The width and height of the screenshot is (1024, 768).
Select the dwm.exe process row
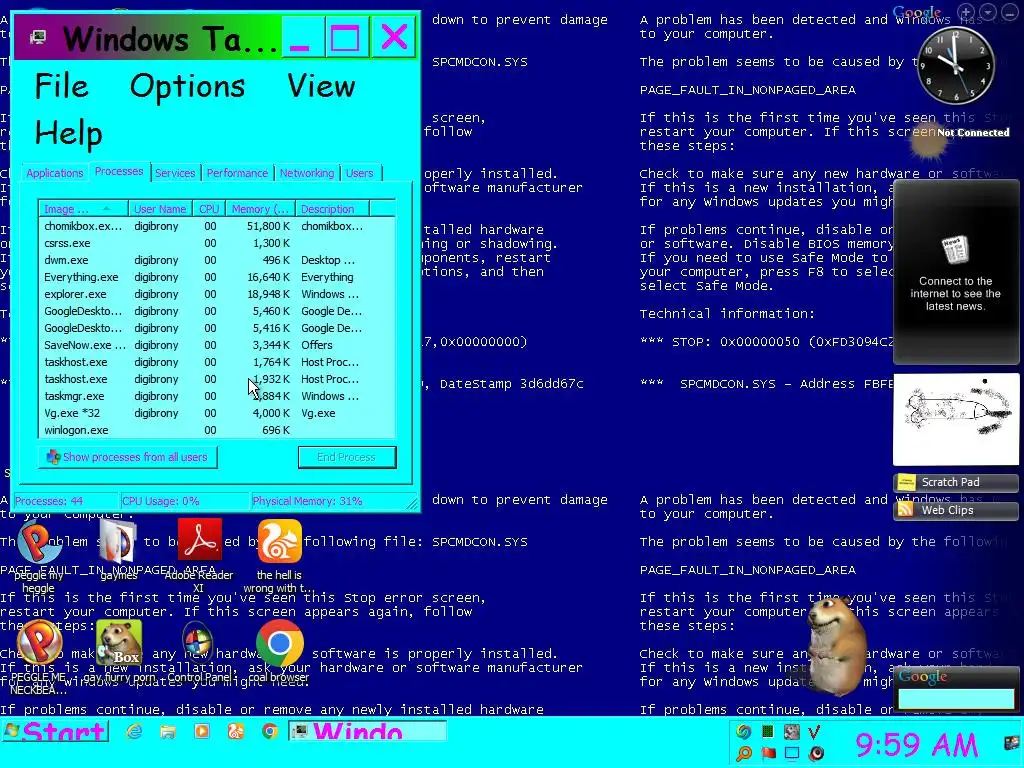[217, 260]
